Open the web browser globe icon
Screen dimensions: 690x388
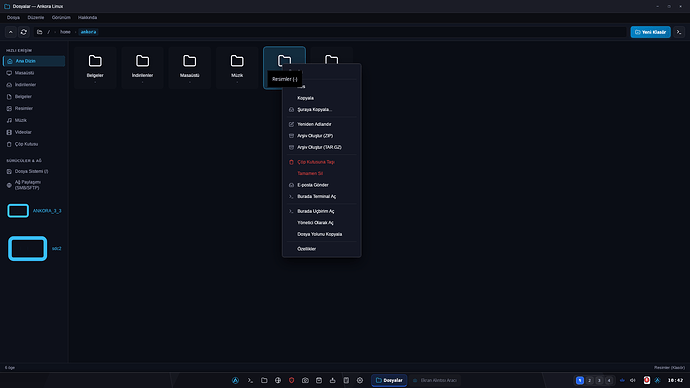tap(278, 381)
